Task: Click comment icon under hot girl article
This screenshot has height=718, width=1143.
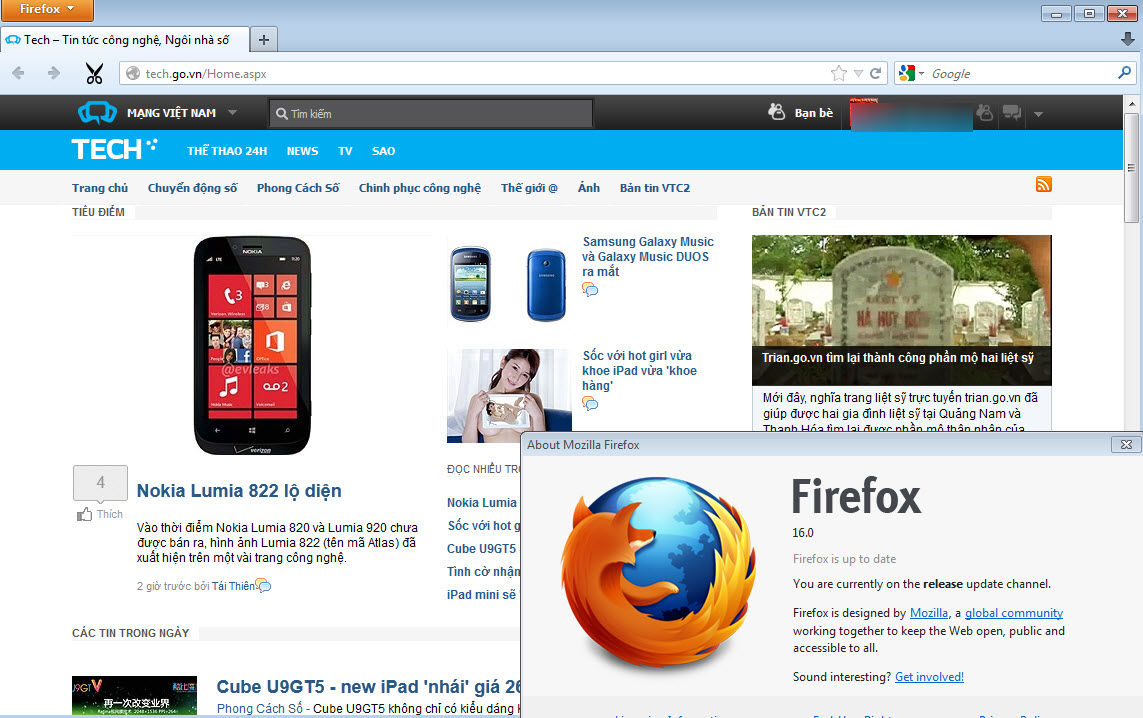Action: point(590,404)
